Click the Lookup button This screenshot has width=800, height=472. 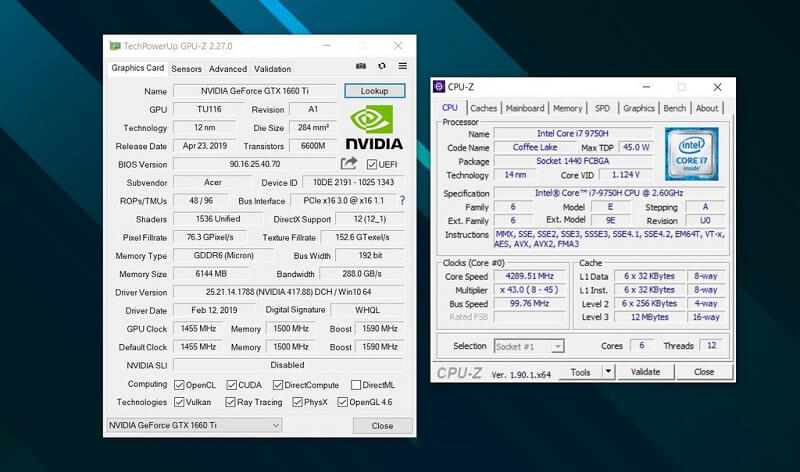(374, 91)
